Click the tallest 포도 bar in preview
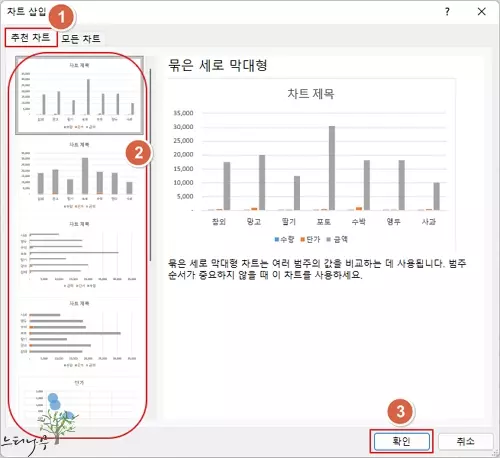 (332, 168)
